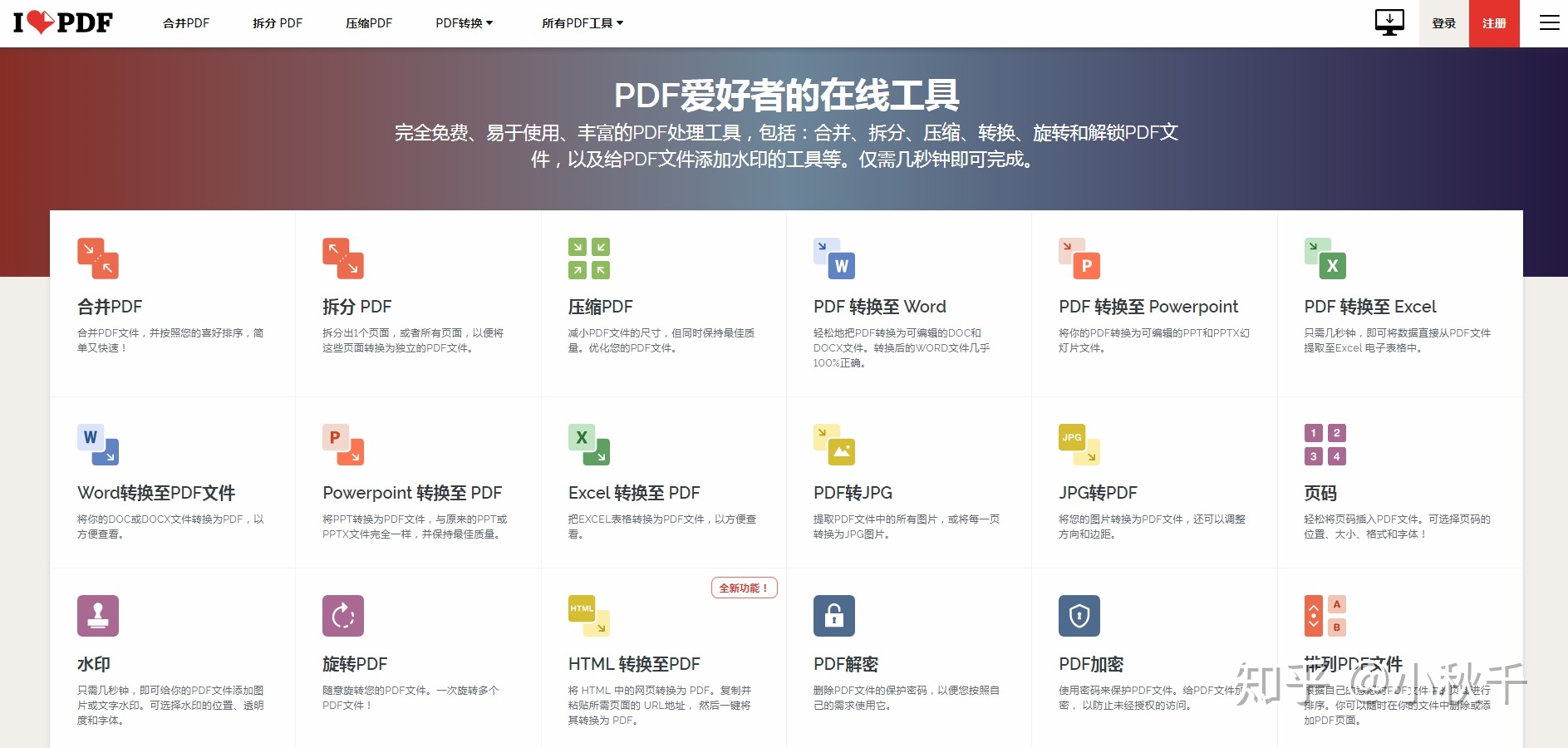
Task: Click description starting 将PPT转换为PDF文件
Action: (x=415, y=526)
